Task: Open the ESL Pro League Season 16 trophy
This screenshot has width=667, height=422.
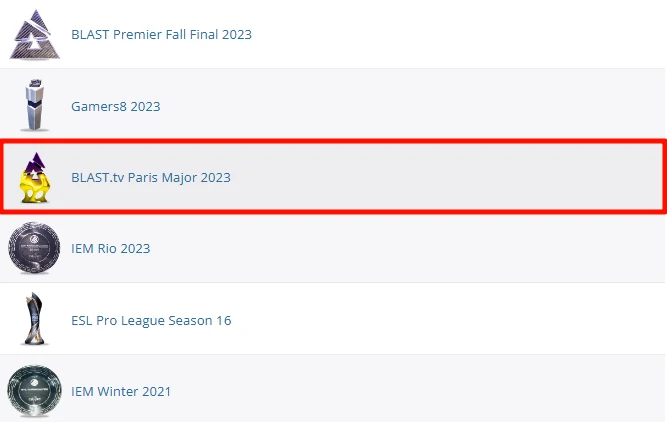Action: coord(34,319)
